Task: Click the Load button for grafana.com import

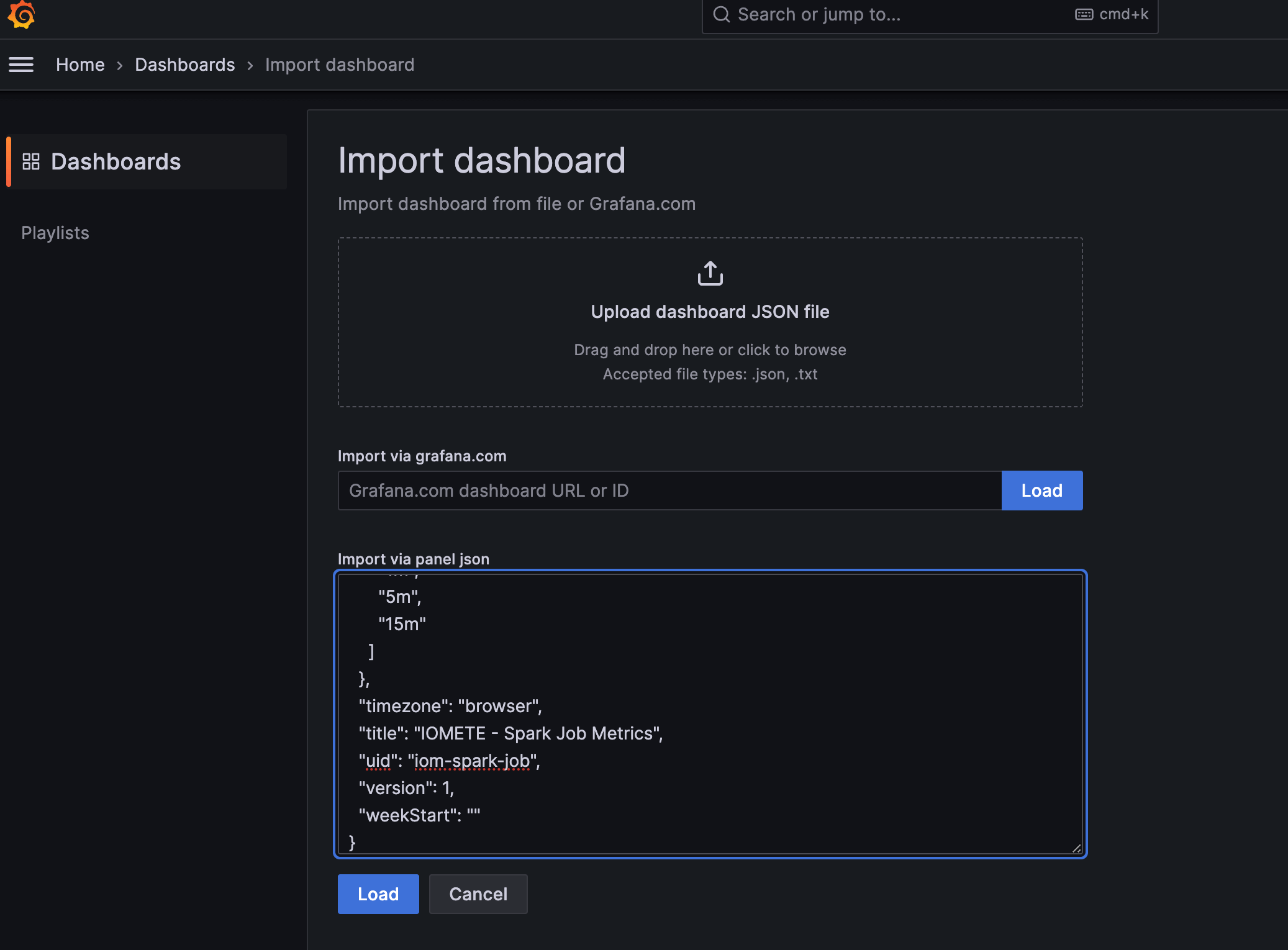Action: tap(1042, 490)
